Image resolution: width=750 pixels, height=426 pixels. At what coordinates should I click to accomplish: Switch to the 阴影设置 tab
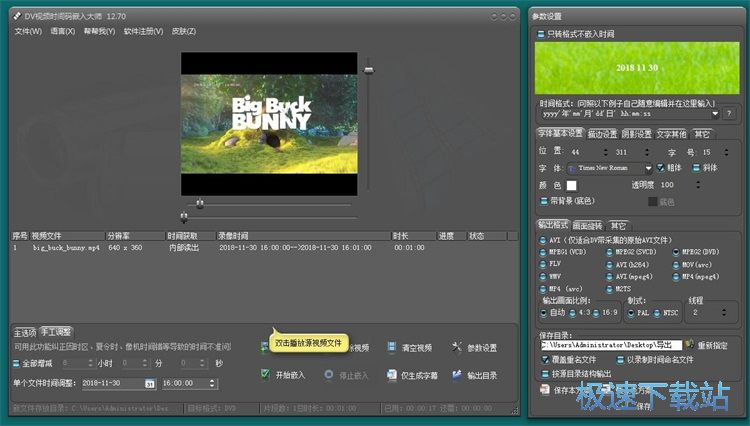coord(637,134)
